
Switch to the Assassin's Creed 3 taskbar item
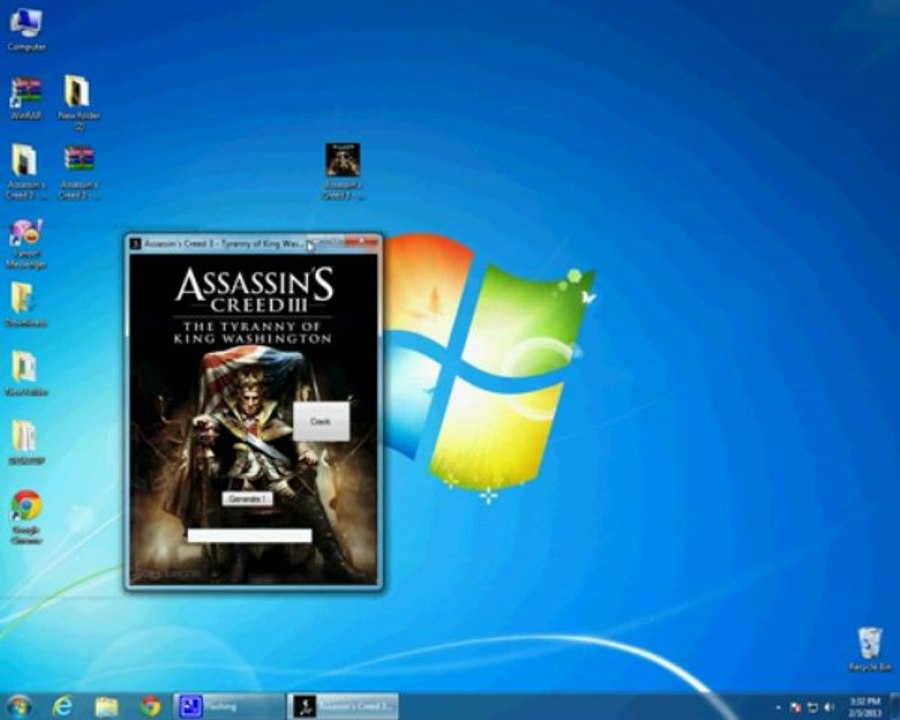(343, 706)
